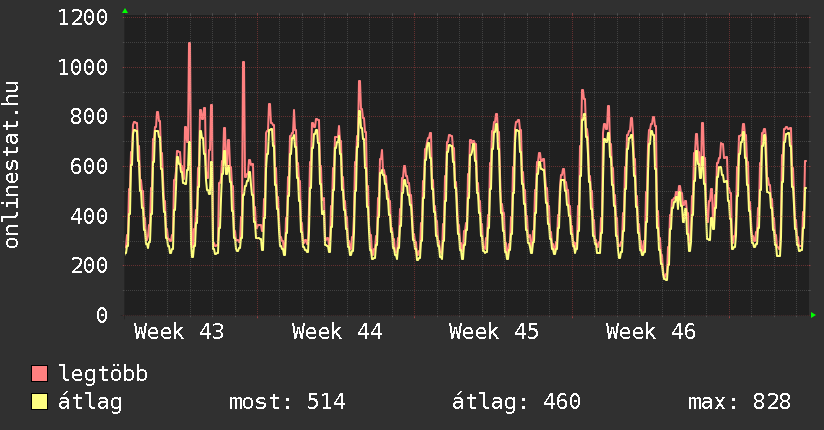Select the Week 46 axis label
Screen dimensions: 824x430
[651, 332]
